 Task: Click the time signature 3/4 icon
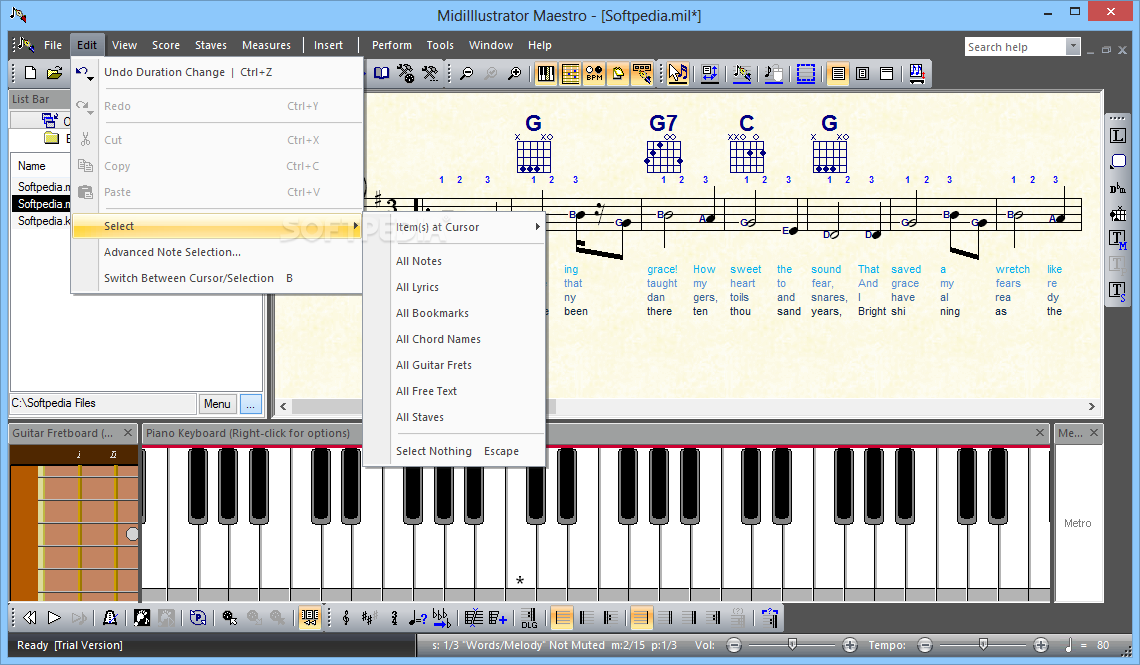point(393,618)
